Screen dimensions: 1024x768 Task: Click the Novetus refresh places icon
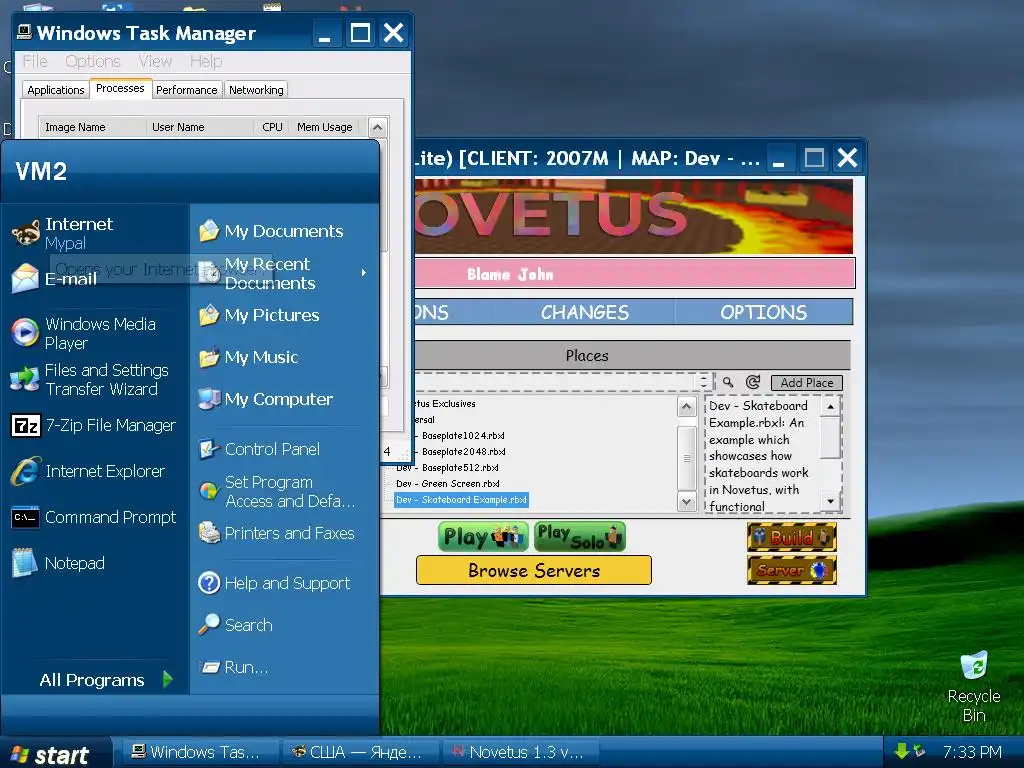(x=753, y=382)
